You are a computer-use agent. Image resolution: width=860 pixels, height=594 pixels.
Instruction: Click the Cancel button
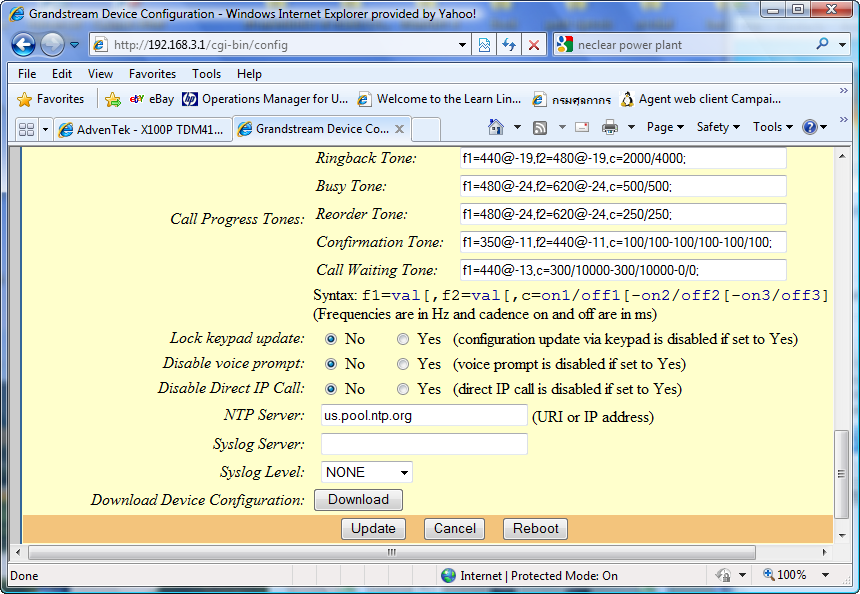pos(455,529)
